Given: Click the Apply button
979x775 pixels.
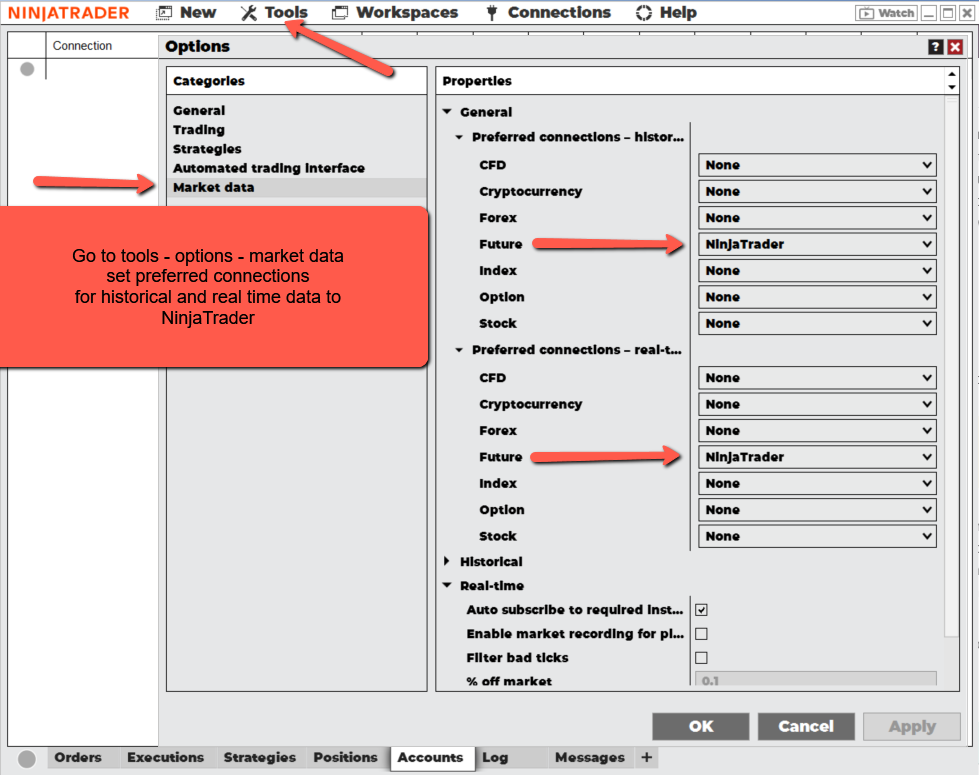Looking at the screenshot, I should click(912, 726).
